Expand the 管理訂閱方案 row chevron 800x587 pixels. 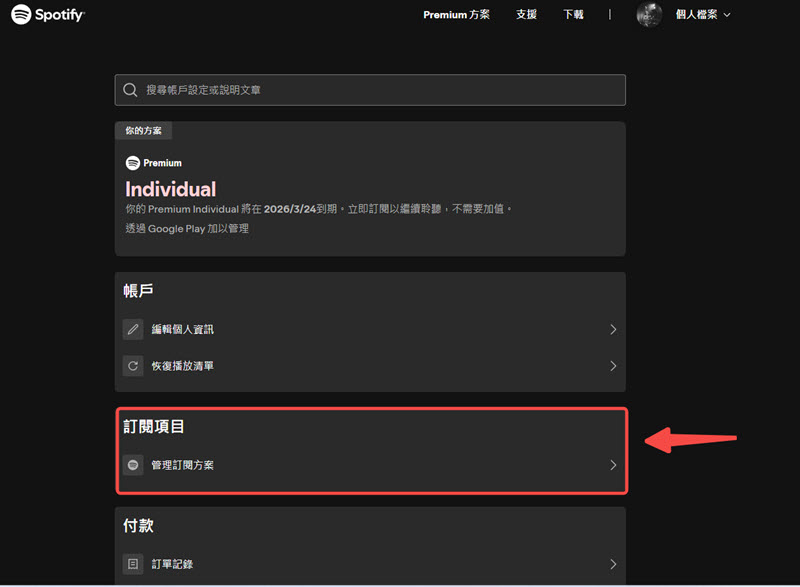coord(613,464)
